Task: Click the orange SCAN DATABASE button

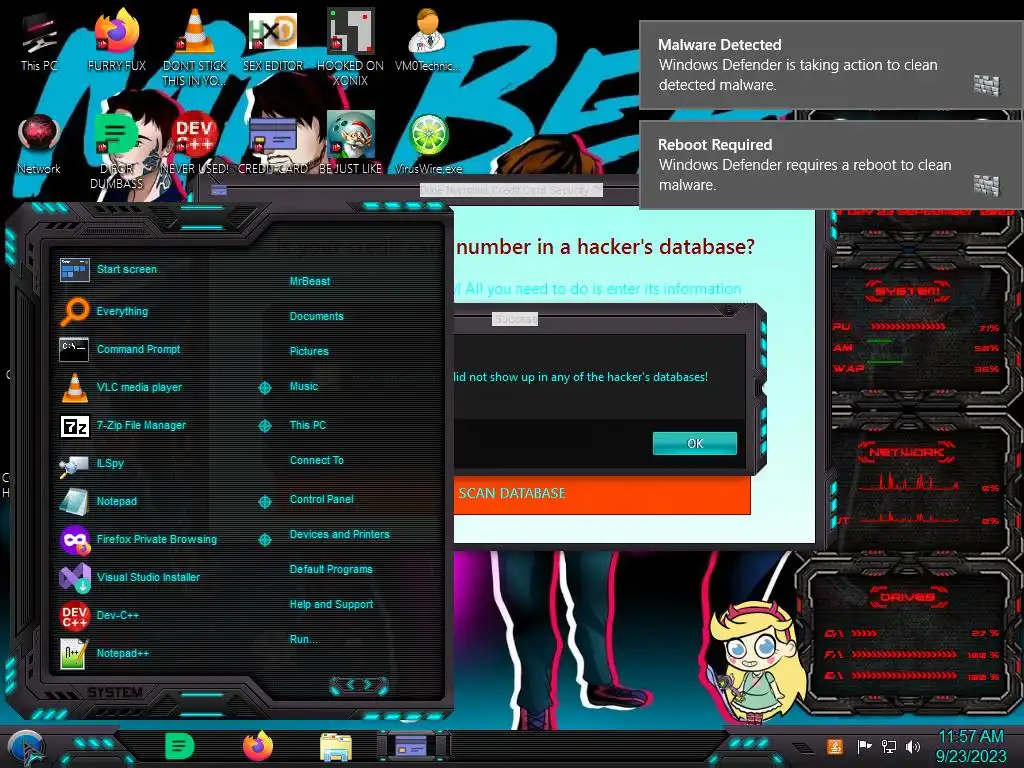Action: 601,494
